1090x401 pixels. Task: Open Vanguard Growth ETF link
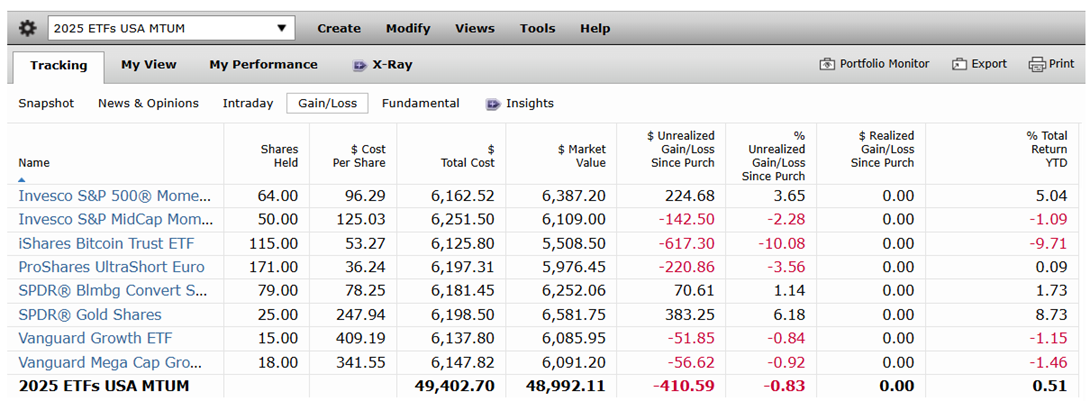click(95, 338)
